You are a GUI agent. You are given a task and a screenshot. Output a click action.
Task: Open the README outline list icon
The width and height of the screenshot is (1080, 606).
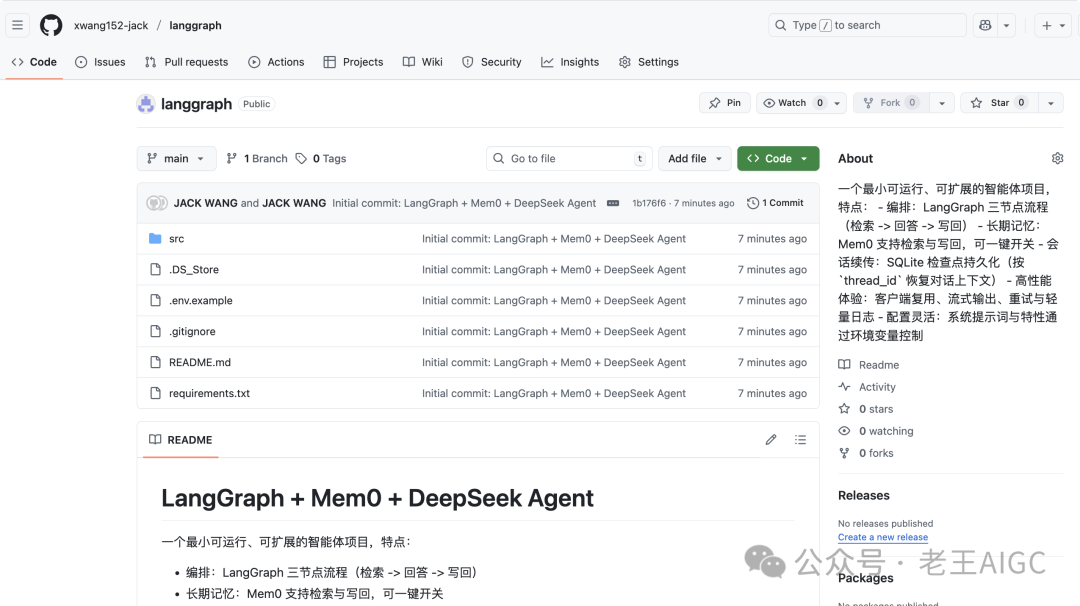pyautogui.click(x=800, y=439)
